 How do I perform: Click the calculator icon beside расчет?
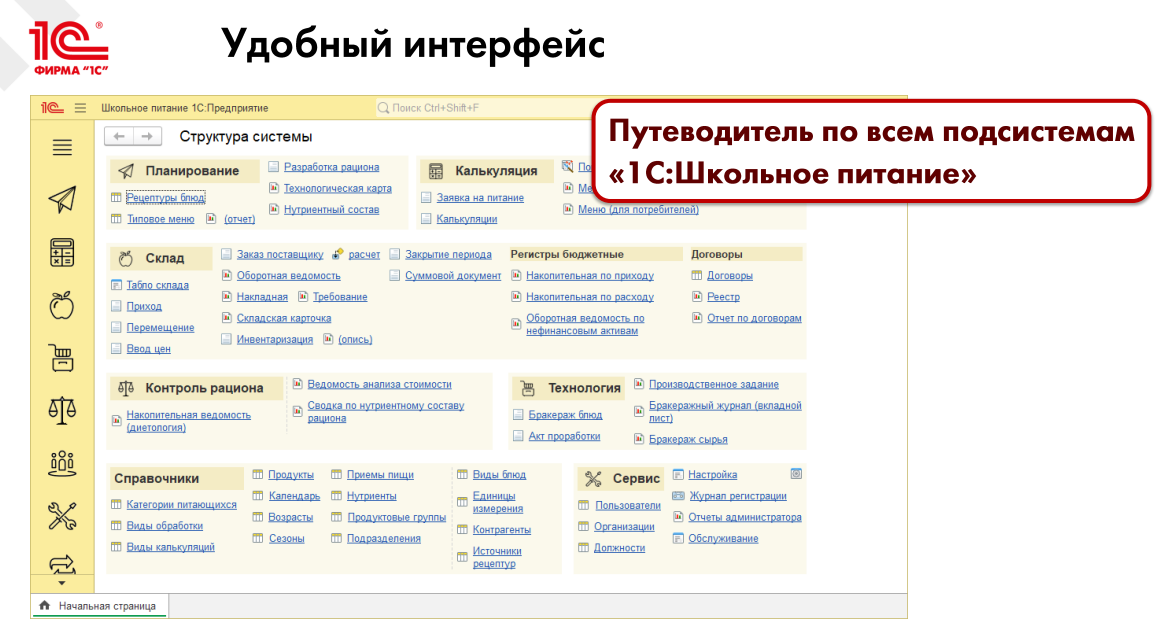338,254
